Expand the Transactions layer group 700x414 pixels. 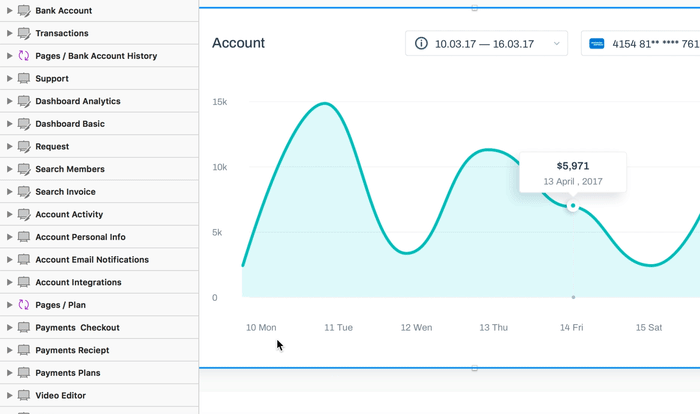[9, 33]
